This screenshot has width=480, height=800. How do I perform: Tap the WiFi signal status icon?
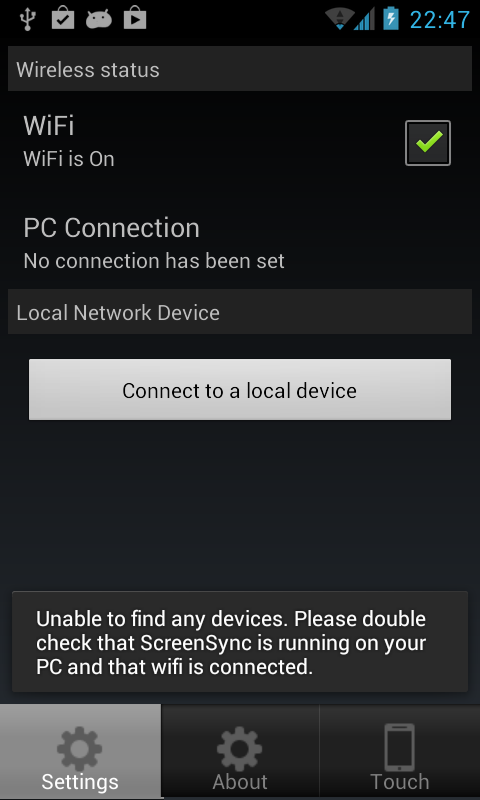pyautogui.click(x=339, y=19)
